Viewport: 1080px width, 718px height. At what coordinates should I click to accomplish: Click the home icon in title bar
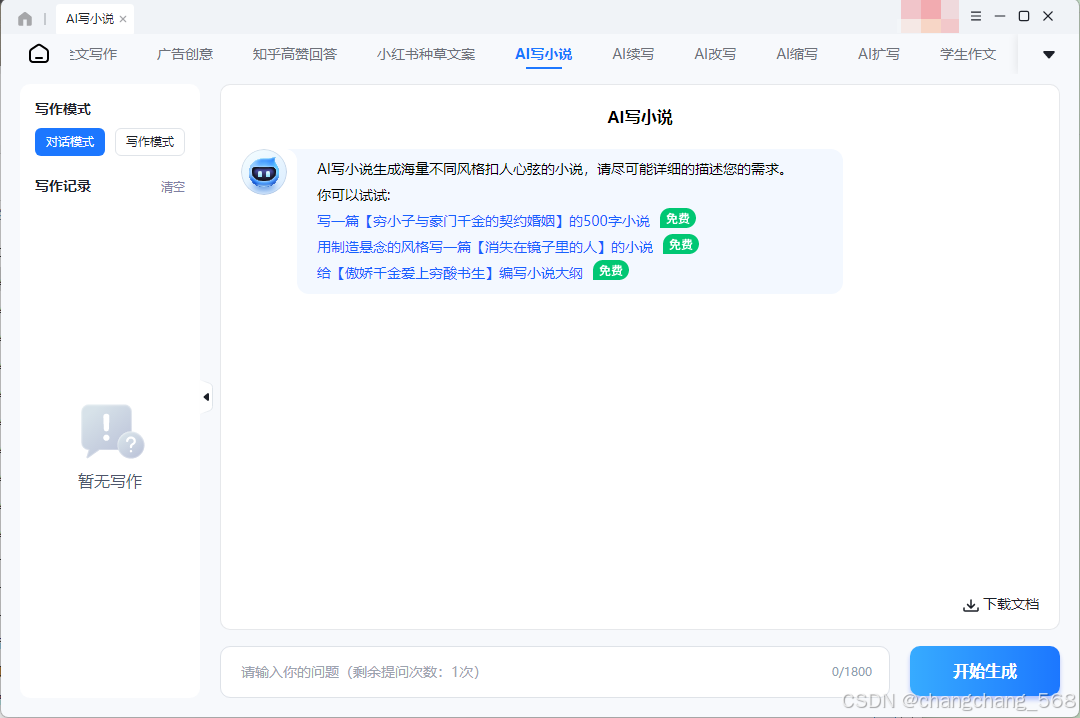[x=25, y=19]
